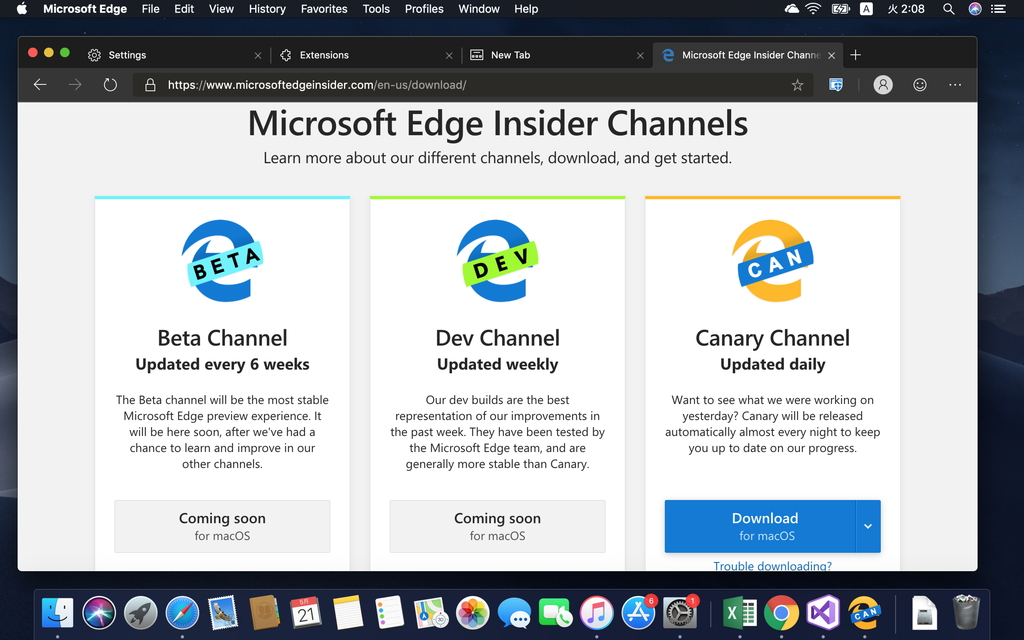
Task: Click the Trouble downloading link
Action: click(772, 566)
